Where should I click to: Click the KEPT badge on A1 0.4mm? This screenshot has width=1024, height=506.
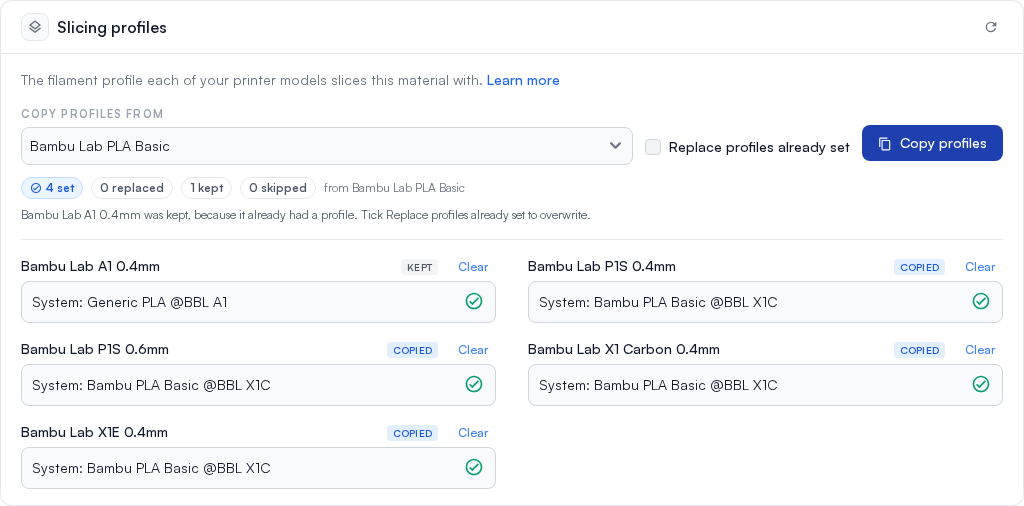tap(419, 267)
